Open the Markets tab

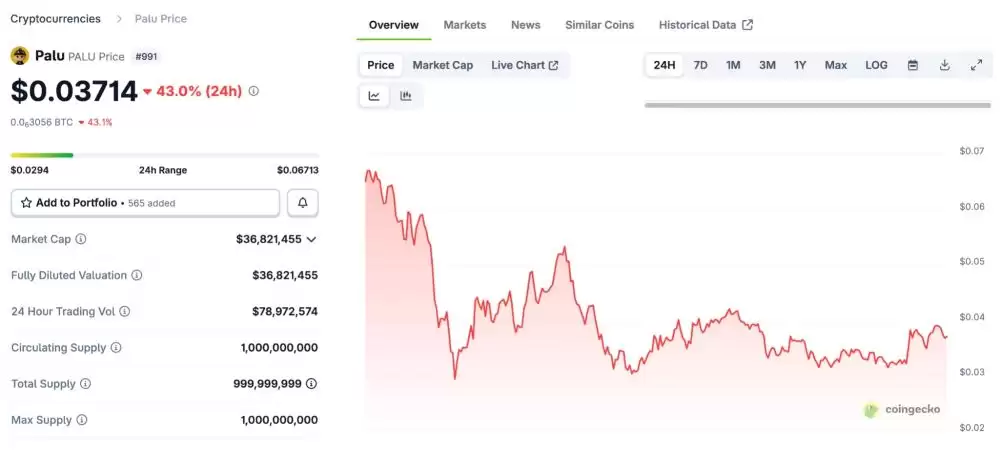click(x=464, y=25)
